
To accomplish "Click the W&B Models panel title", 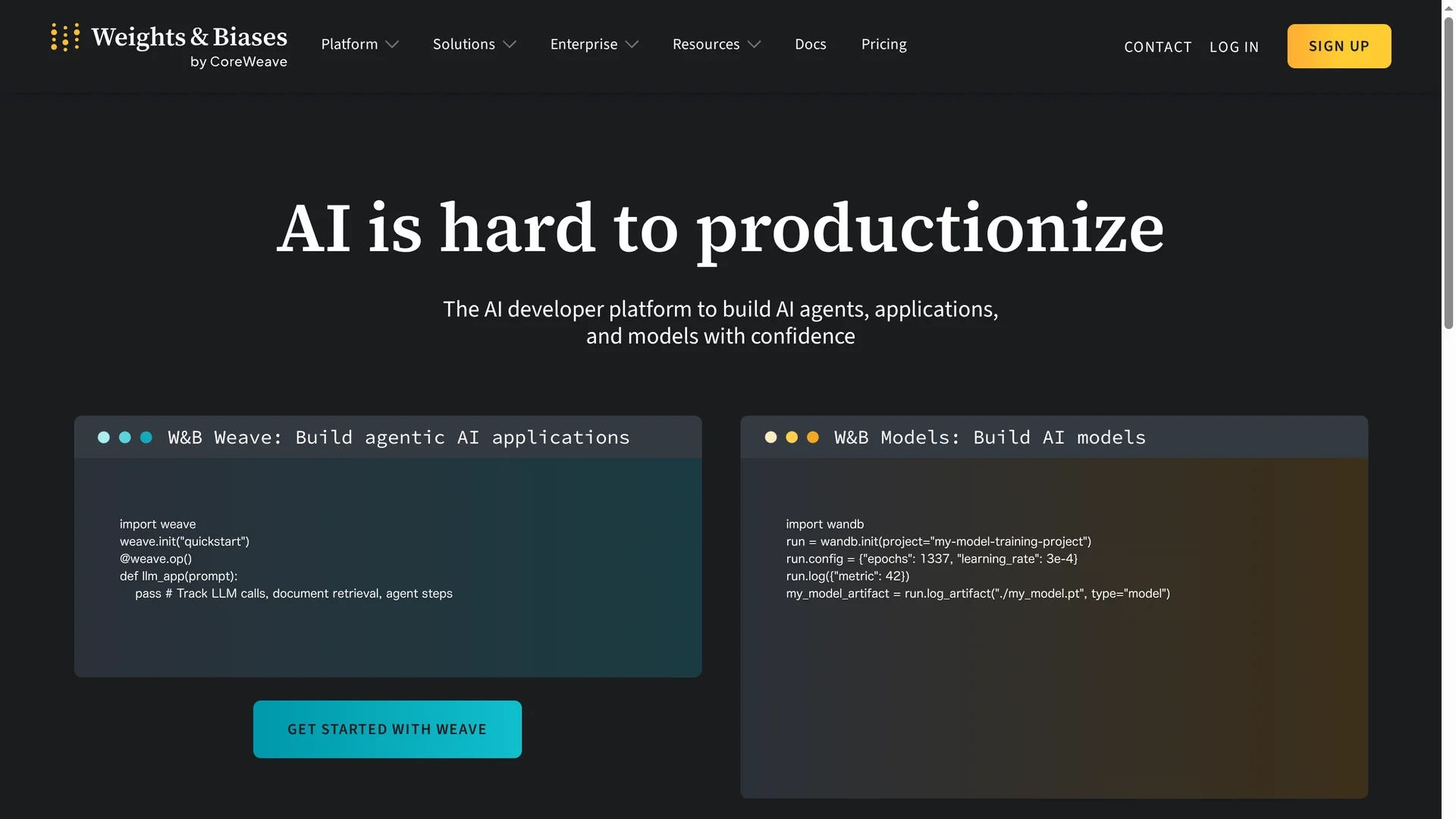I will (990, 438).
